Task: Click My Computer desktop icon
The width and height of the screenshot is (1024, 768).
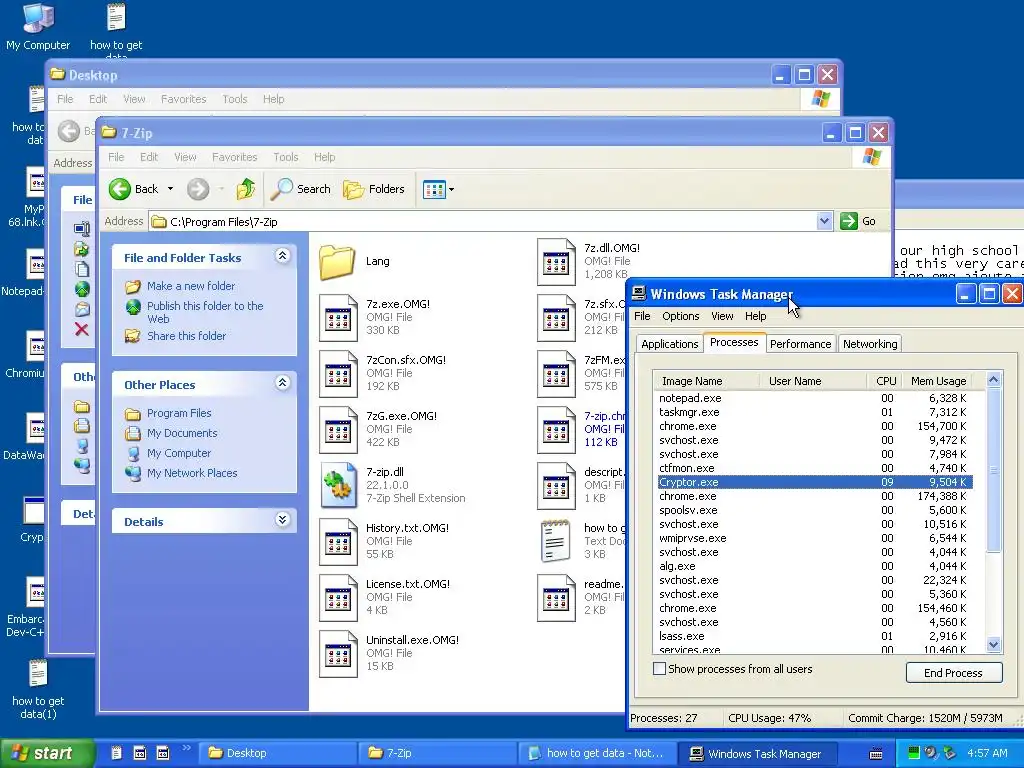Action: [x=38, y=26]
